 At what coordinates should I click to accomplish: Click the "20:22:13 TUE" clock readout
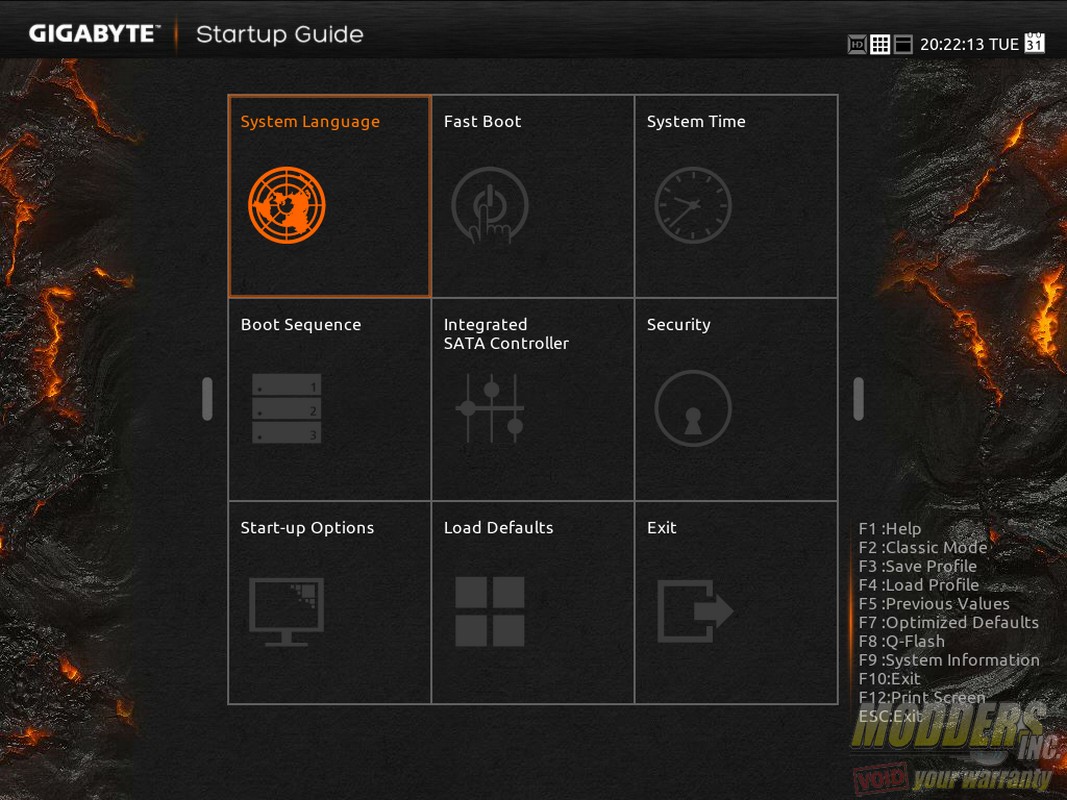(x=970, y=45)
